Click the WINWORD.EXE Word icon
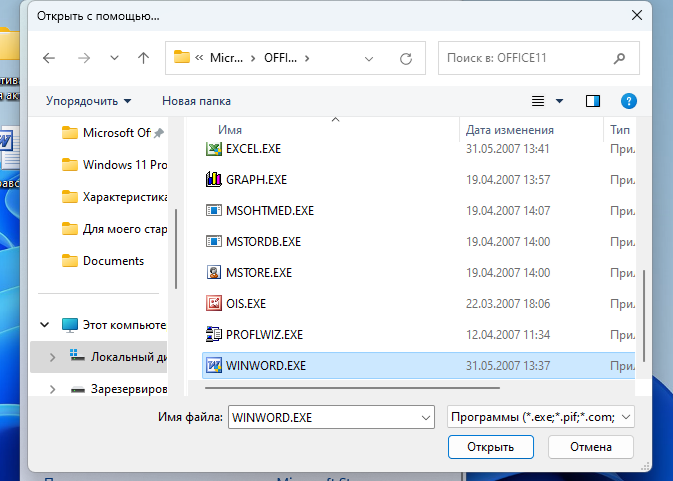 (x=214, y=366)
